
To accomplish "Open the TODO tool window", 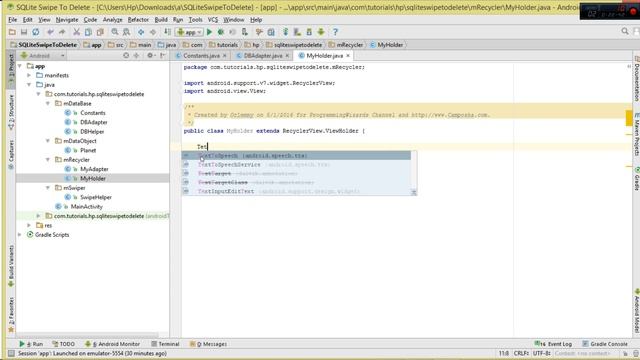I will pyautogui.click(x=63, y=344).
